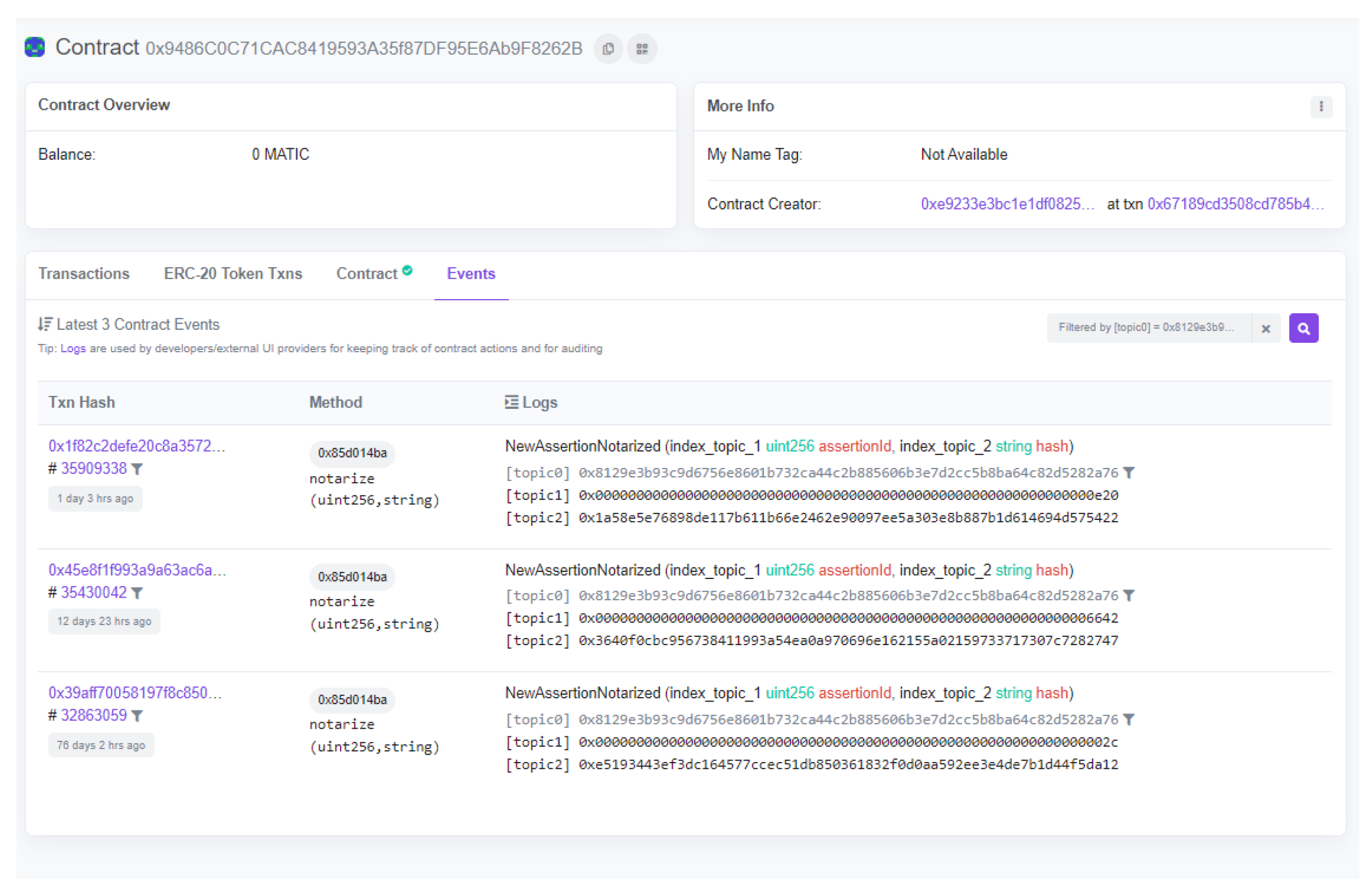This screenshot has width=1372, height=895.
Task: Open creation txn 0x67189cd3508cd785b4 link
Action: tap(1235, 204)
